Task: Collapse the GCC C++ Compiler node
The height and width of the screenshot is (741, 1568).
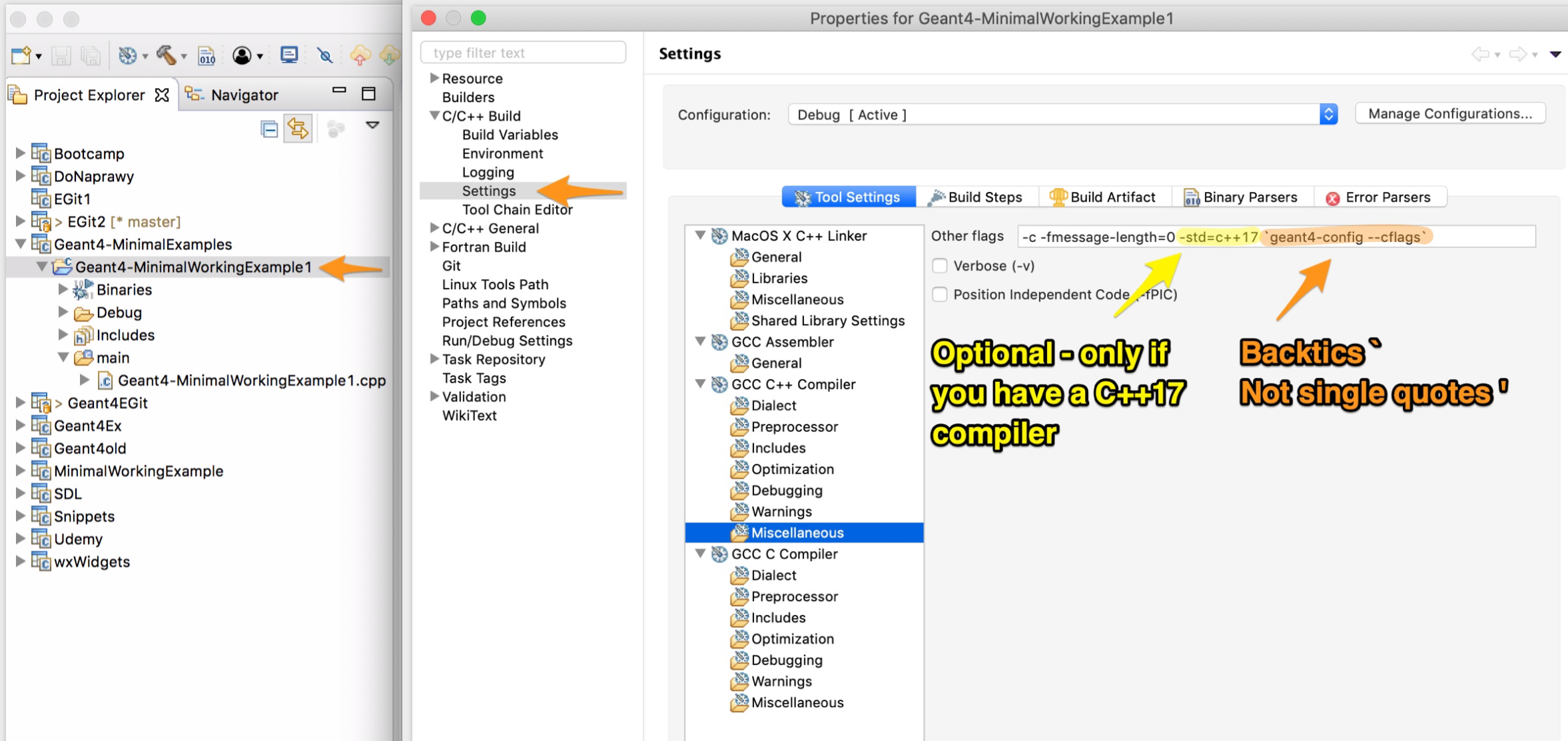Action: [700, 384]
